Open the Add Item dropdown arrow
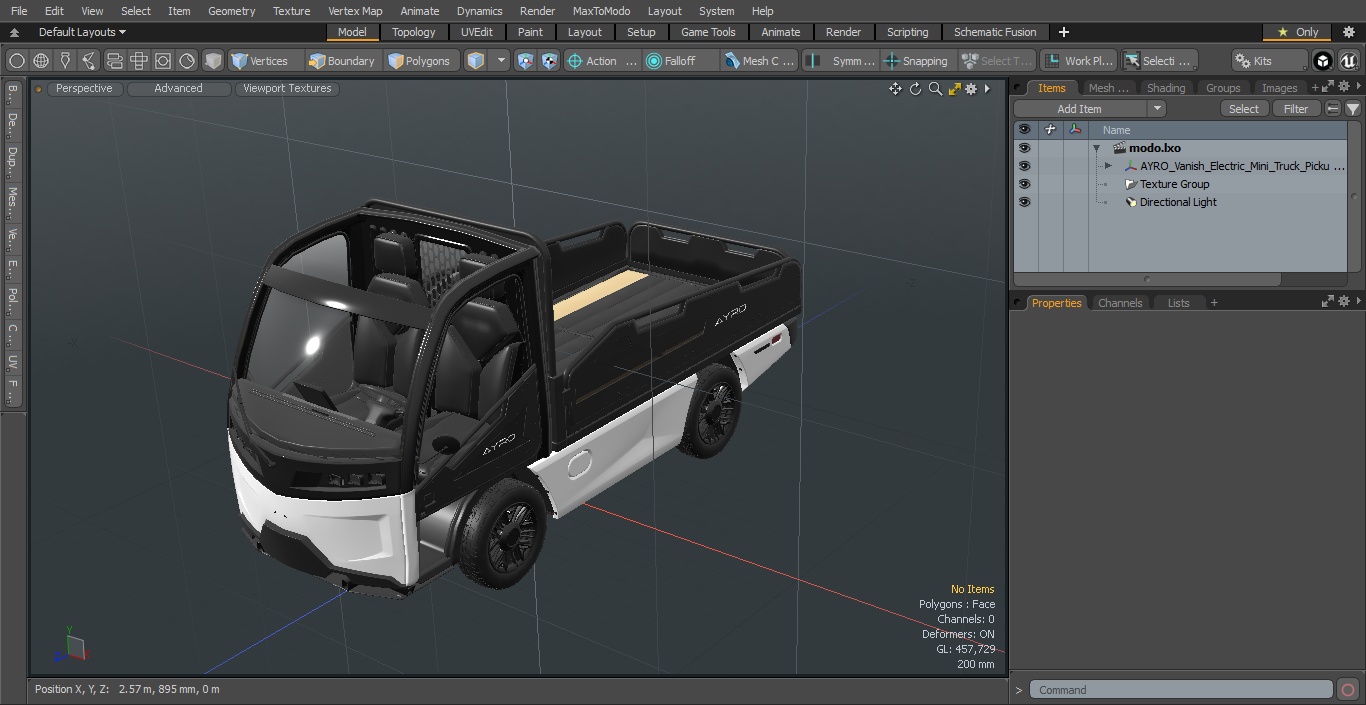This screenshot has width=1366, height=705. tap(1157, 109)
